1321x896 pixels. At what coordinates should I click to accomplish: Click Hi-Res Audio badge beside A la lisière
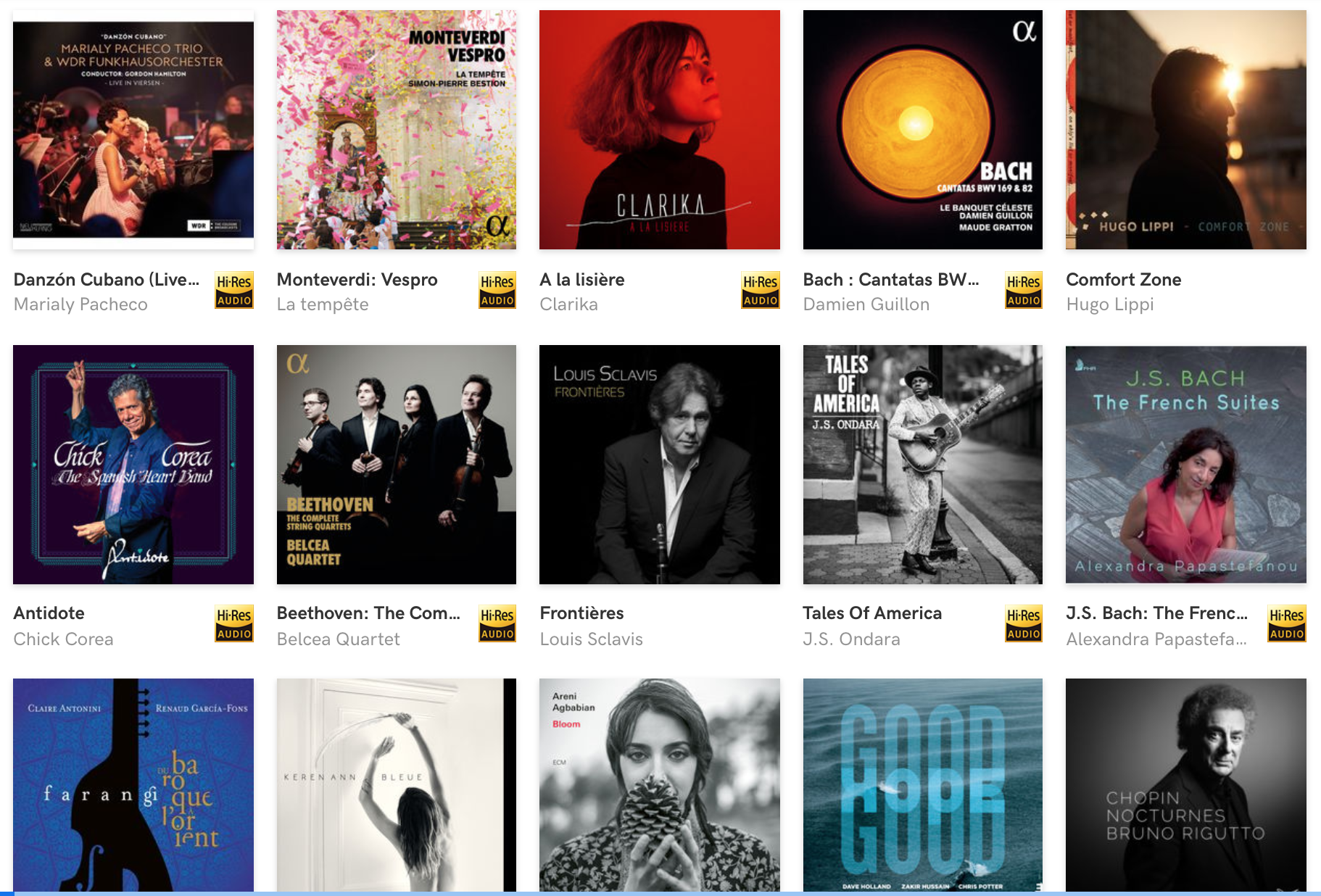(761, 290)
